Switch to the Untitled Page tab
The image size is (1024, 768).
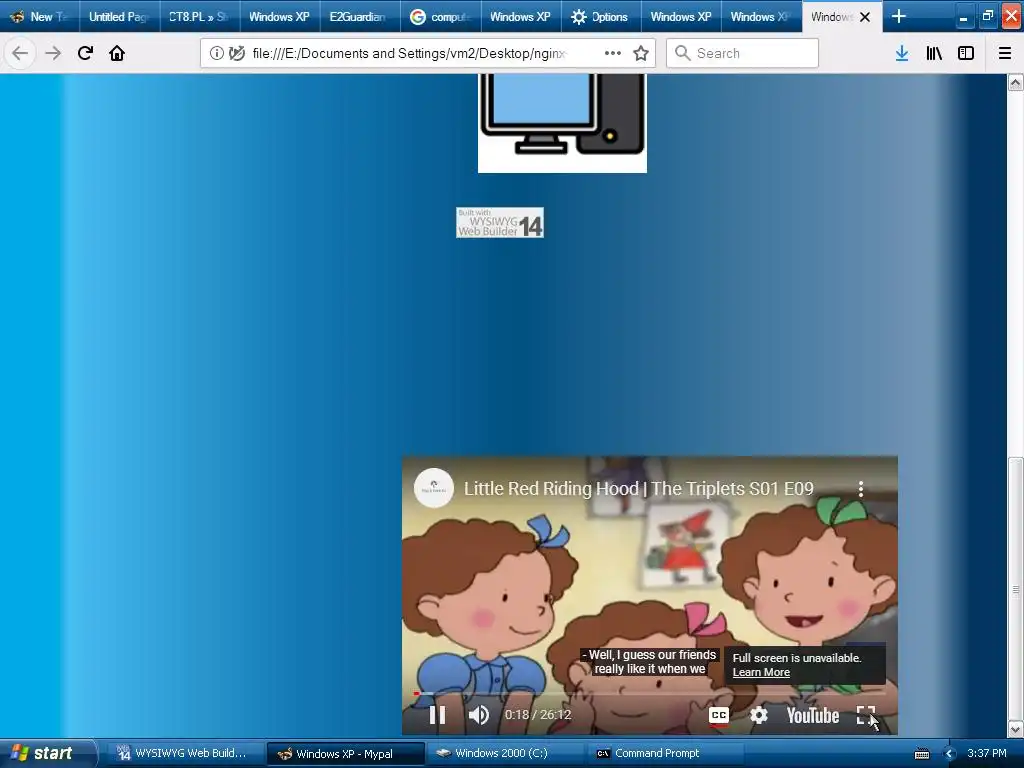[120, 16]
